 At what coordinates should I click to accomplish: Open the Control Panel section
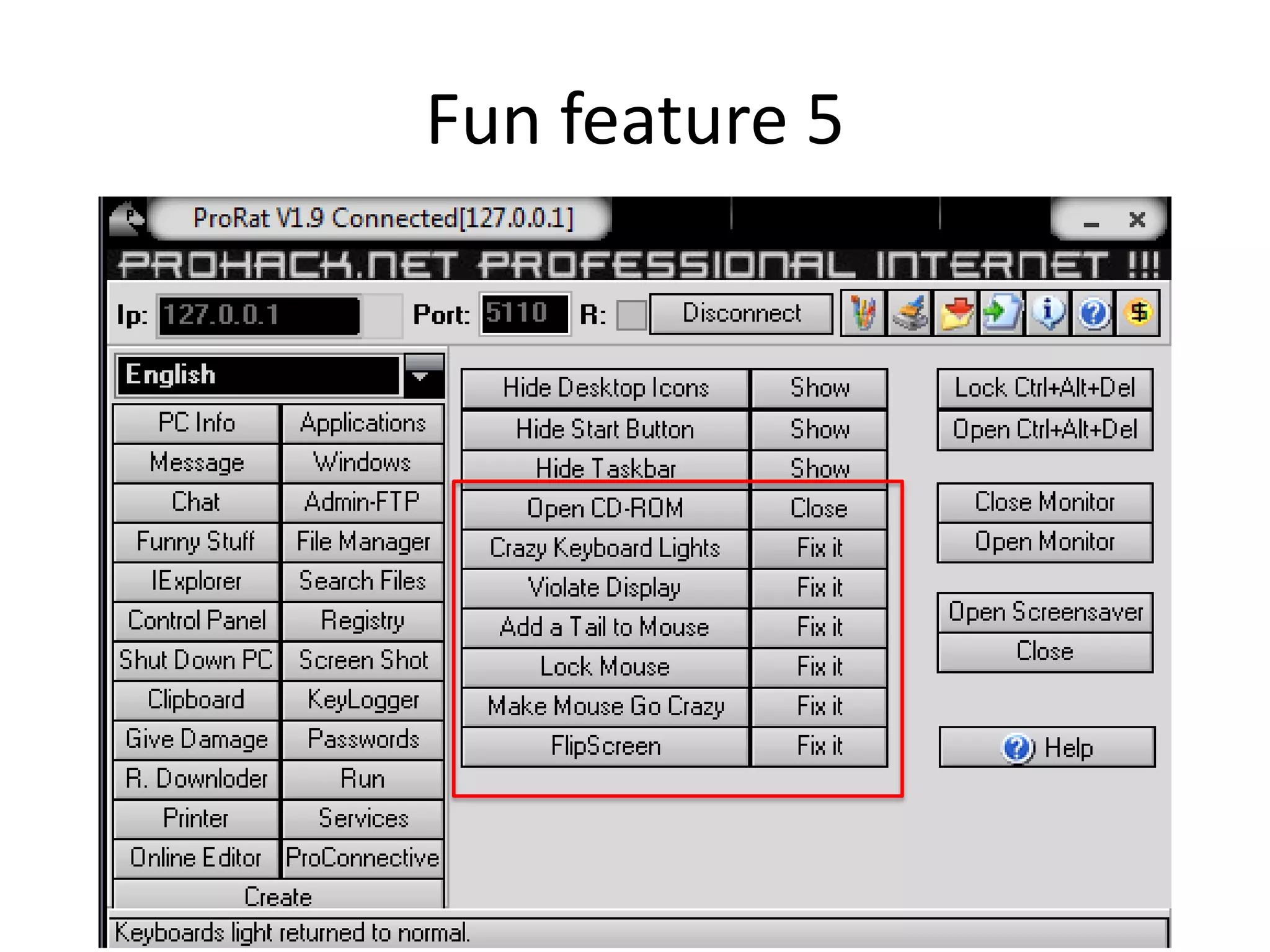click(197, 621)
